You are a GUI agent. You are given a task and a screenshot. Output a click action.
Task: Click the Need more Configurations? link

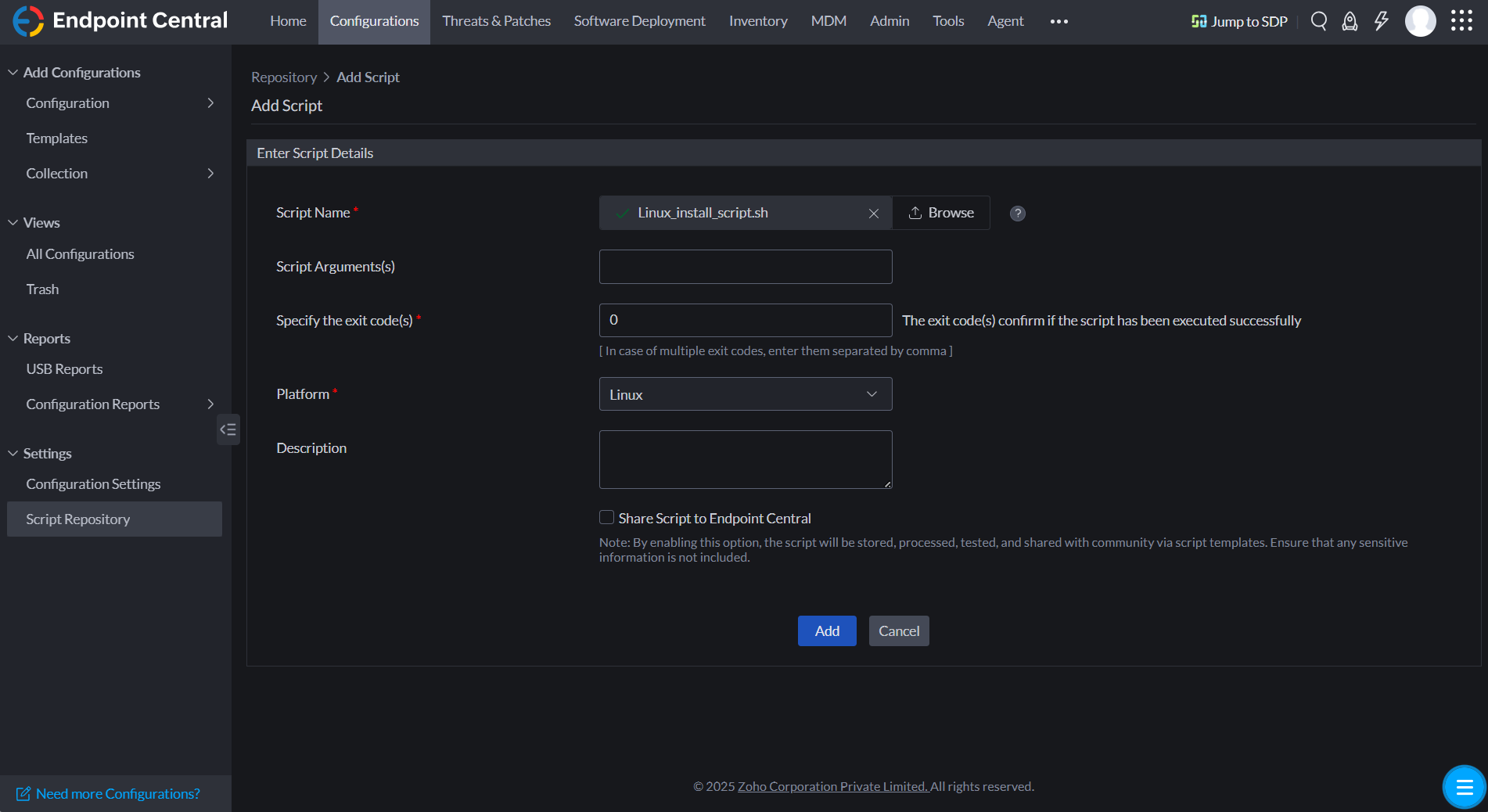point(118,794)
